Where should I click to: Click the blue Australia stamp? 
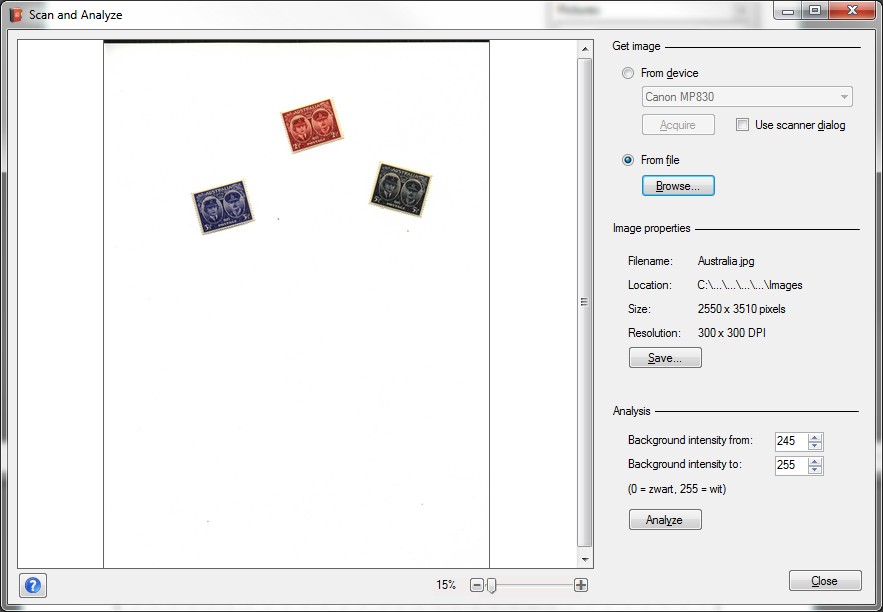(x=223, y=207)
